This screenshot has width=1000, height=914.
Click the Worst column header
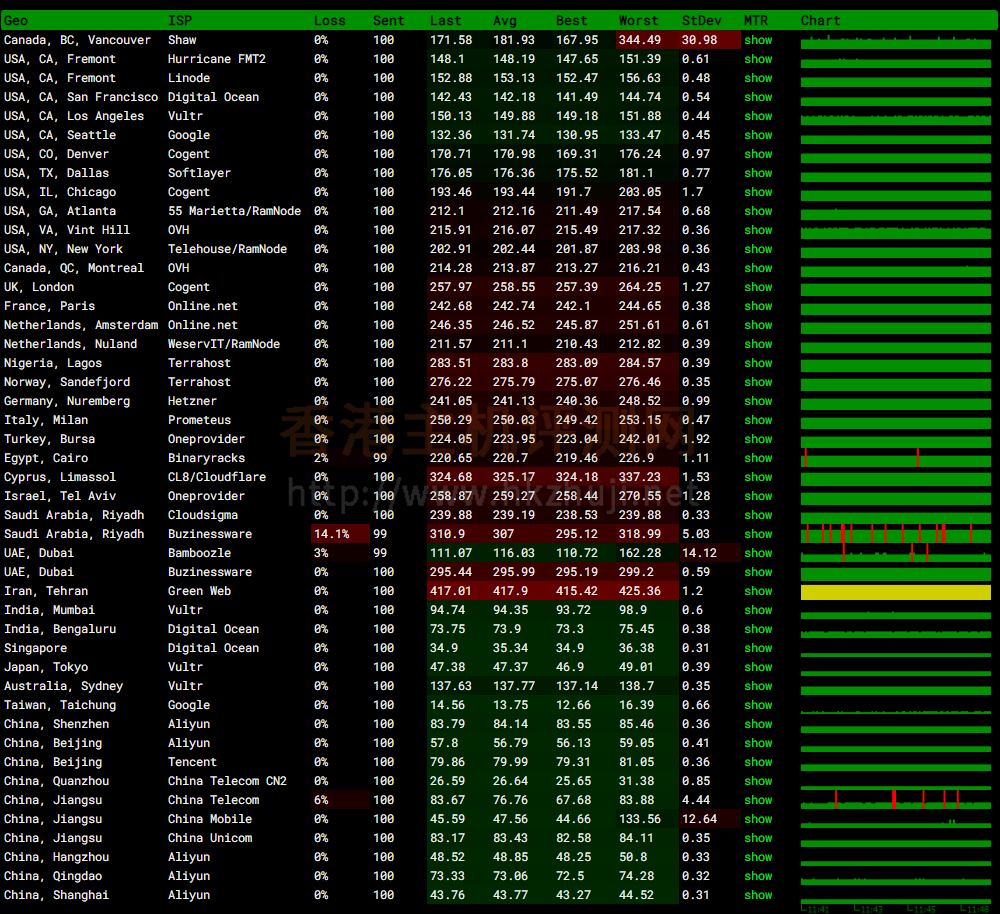[638, 20]
